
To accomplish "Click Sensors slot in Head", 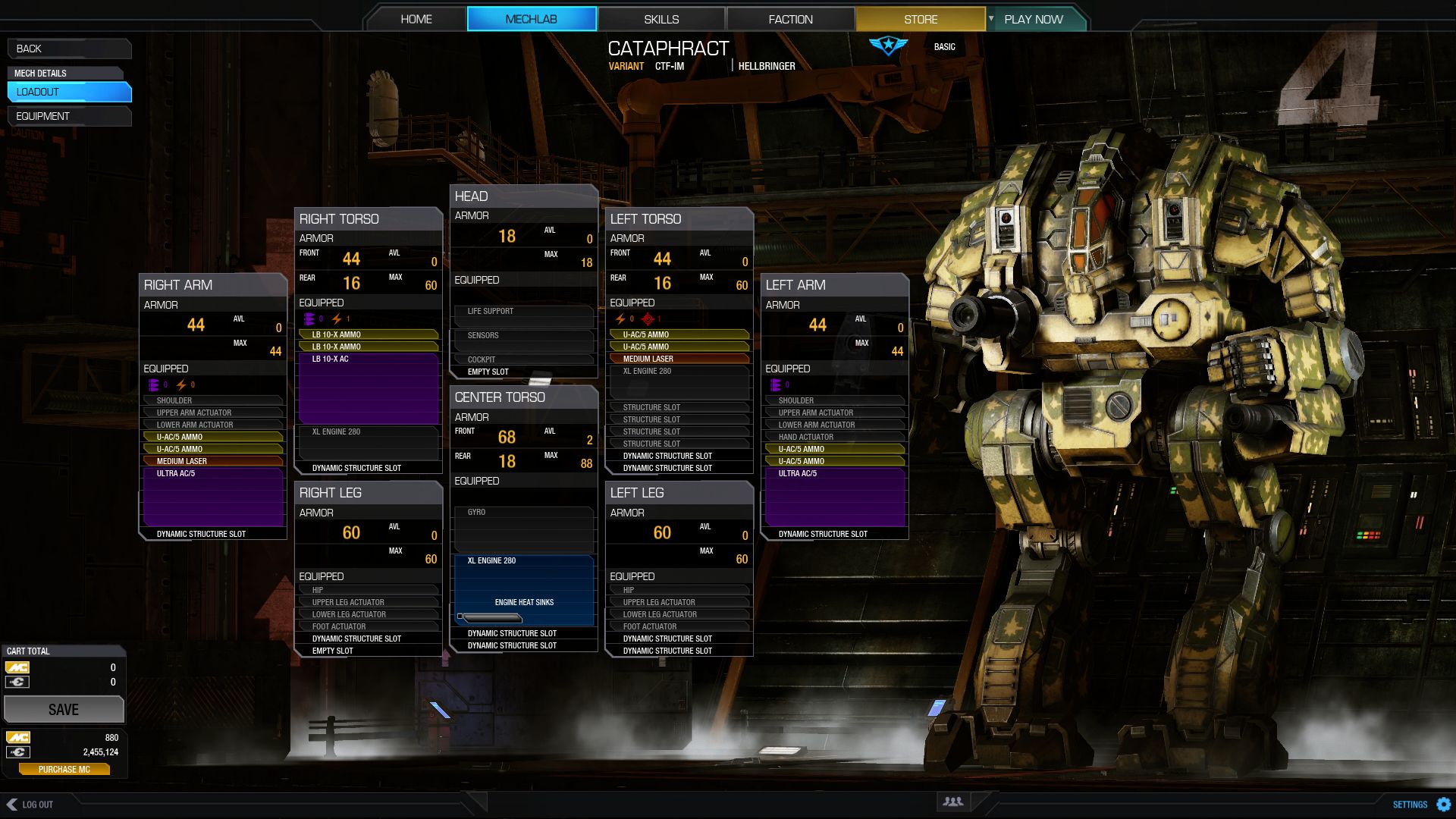I will (x=524, y=340).
